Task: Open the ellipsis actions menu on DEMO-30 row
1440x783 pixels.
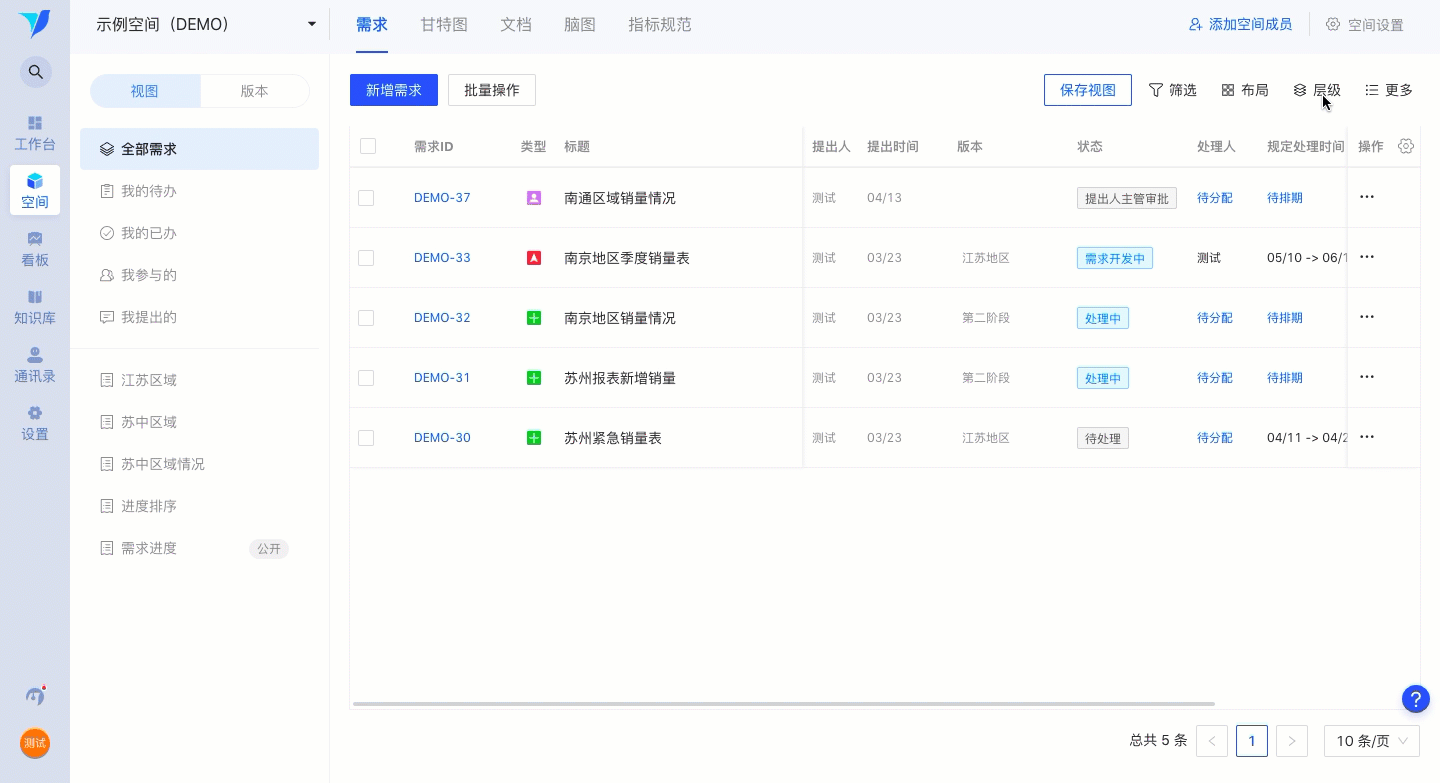Action: (1367, 437)
